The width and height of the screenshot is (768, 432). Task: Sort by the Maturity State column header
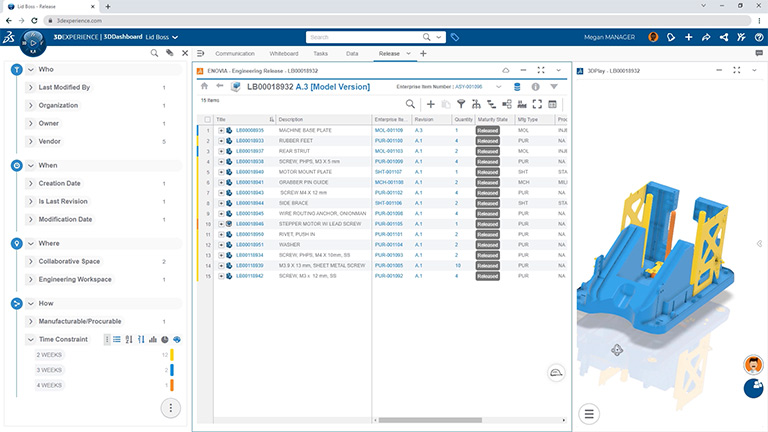(493, 120)
